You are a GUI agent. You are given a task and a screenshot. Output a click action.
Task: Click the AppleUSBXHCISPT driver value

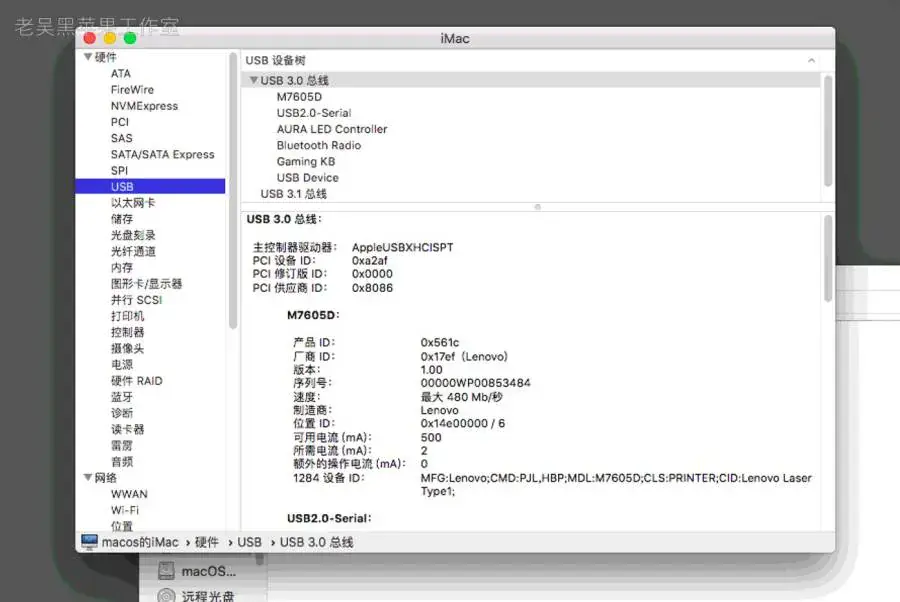402,247
